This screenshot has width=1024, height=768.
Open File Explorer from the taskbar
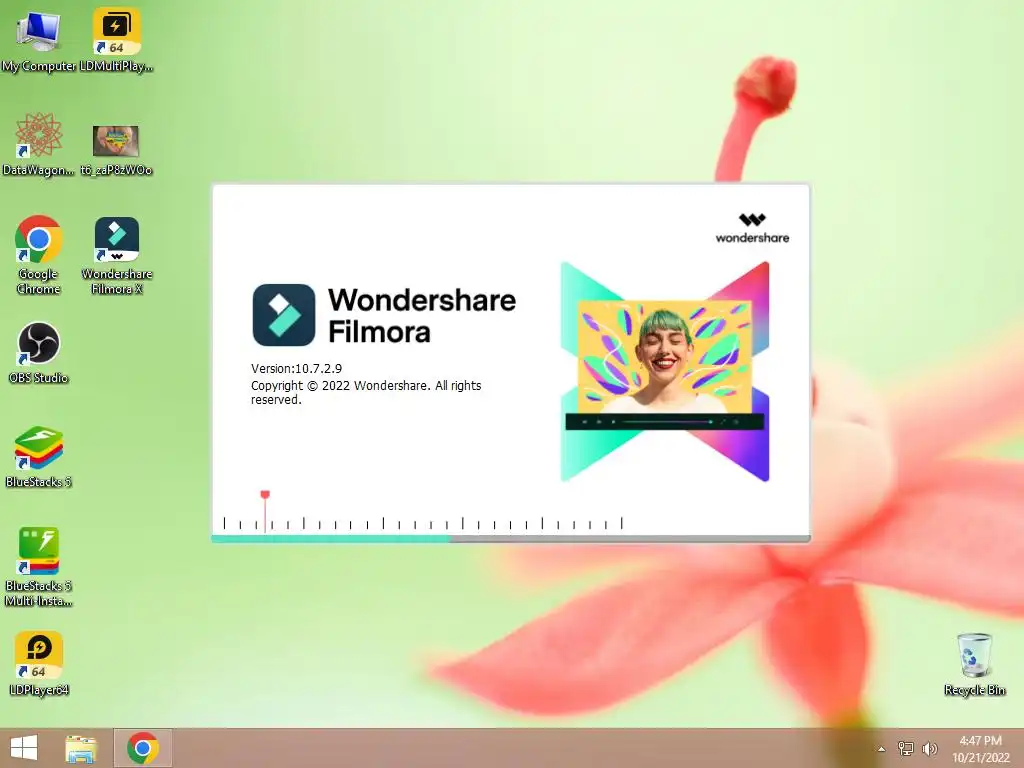point(81,748)
